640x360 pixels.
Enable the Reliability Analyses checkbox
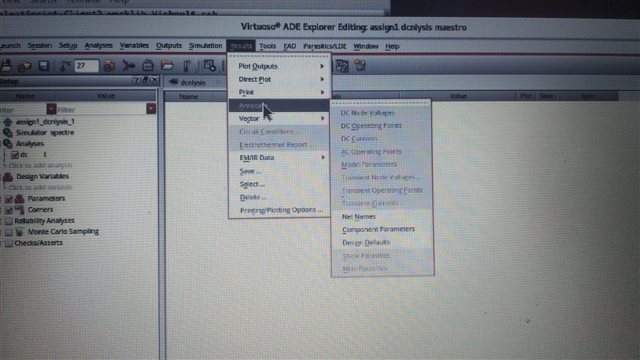click(x=8, y=221)
